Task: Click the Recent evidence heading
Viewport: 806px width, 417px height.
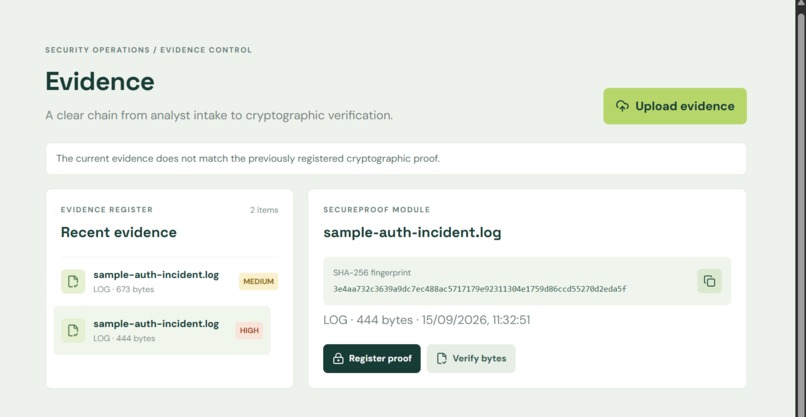Action: 119,232
